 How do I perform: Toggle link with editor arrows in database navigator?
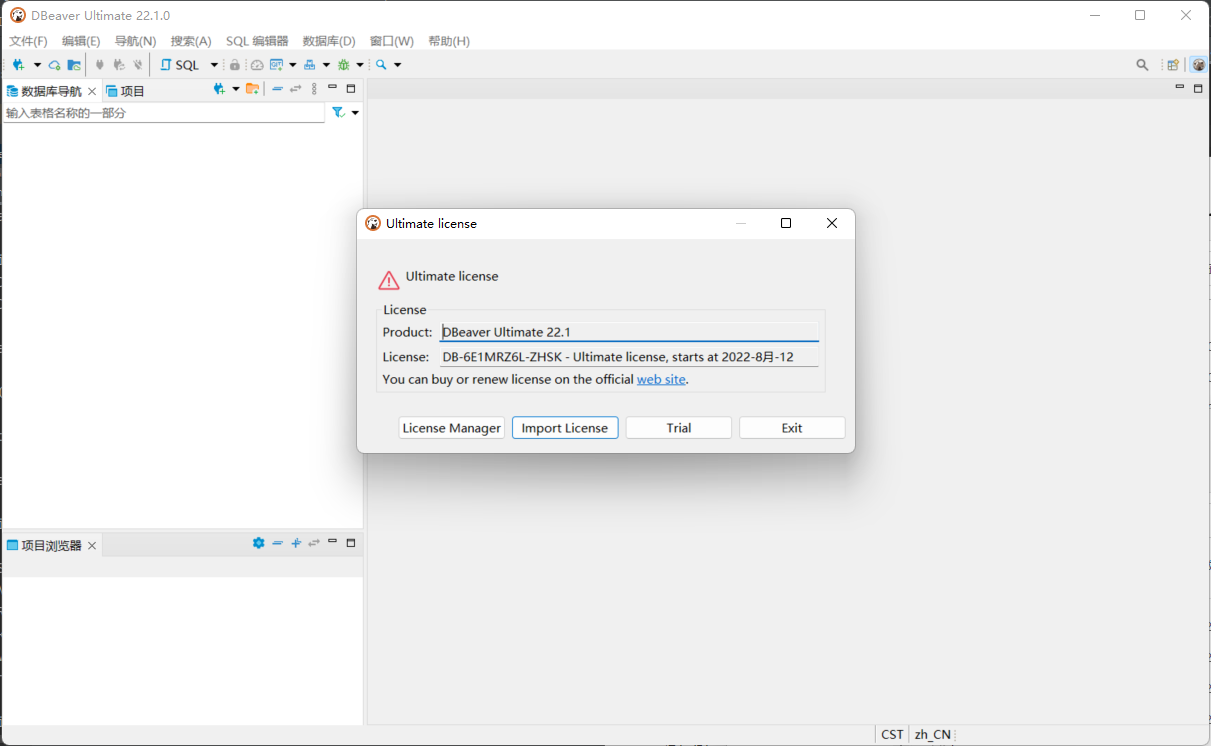[x=296, y=89]
